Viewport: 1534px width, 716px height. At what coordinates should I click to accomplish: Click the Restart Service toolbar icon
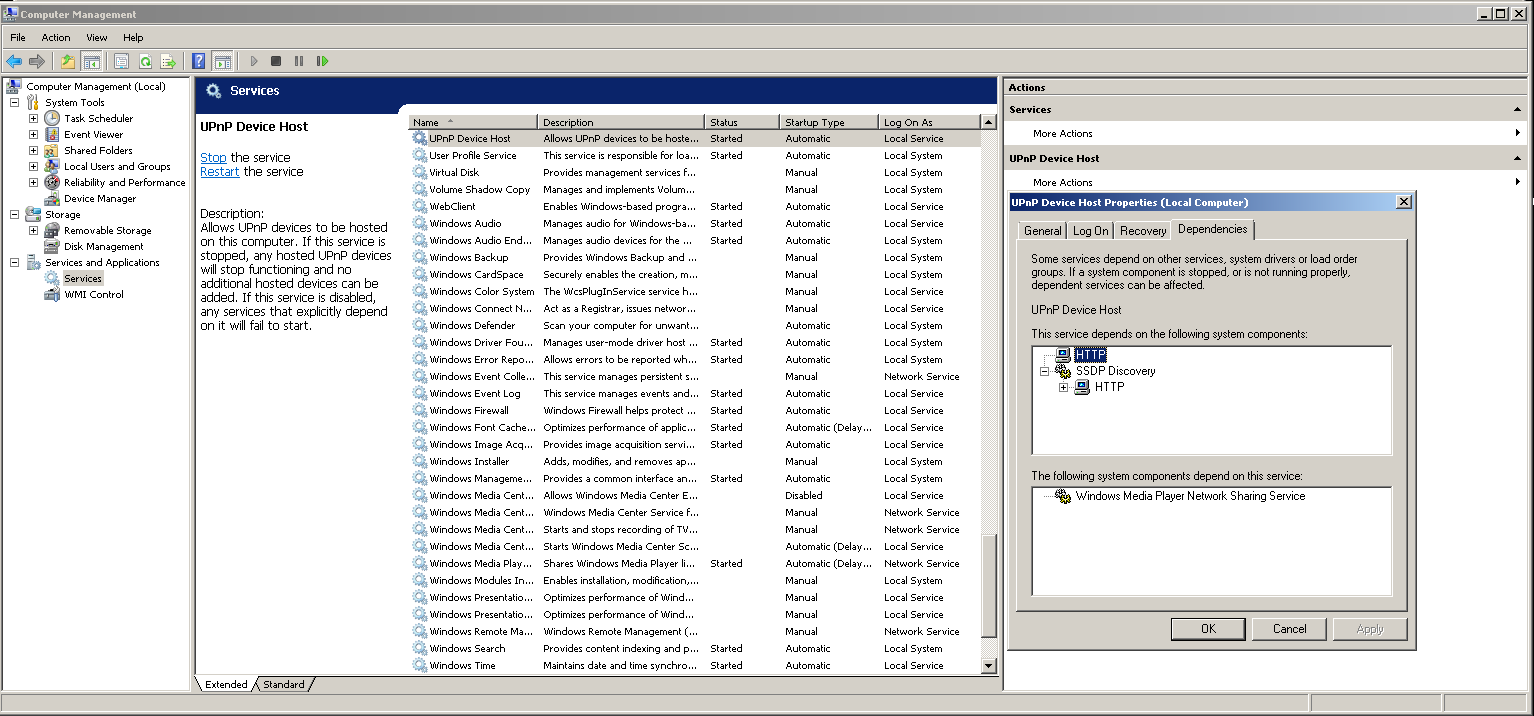[x=322, y=61]
